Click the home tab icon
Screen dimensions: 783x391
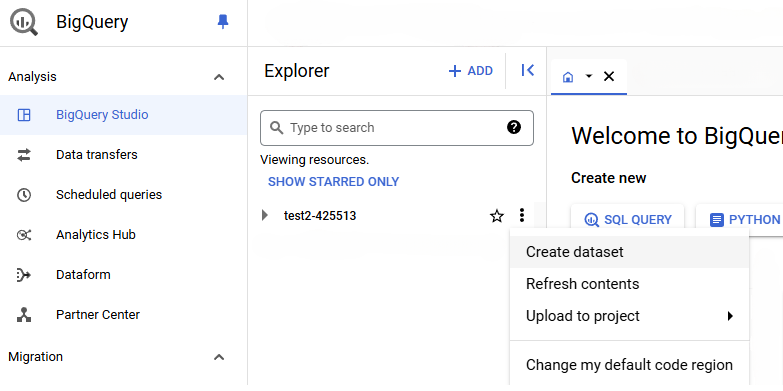(567, 77)
